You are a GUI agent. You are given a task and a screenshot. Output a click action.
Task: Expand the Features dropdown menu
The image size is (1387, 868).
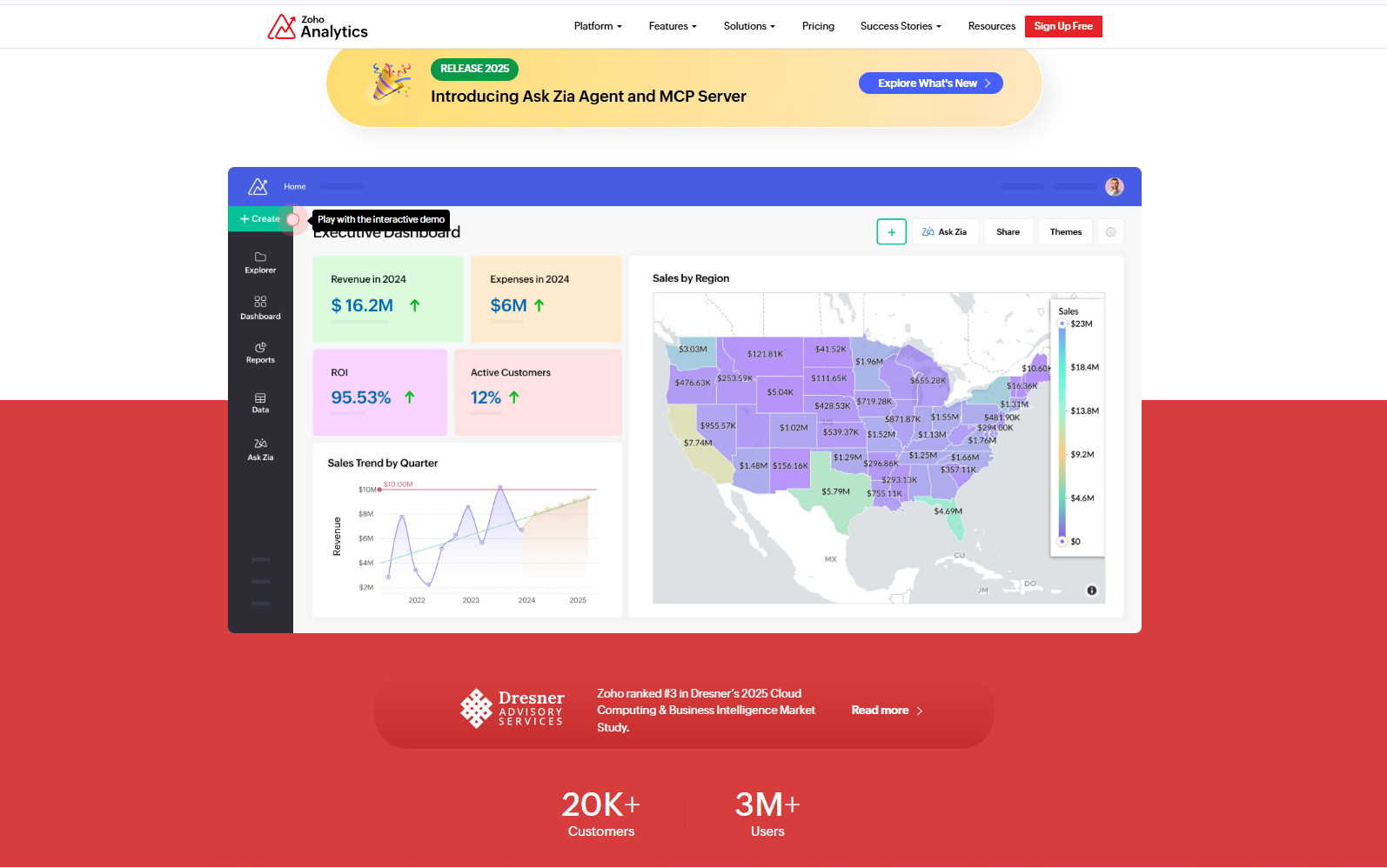pyautogui.click(x=673, y=26)
